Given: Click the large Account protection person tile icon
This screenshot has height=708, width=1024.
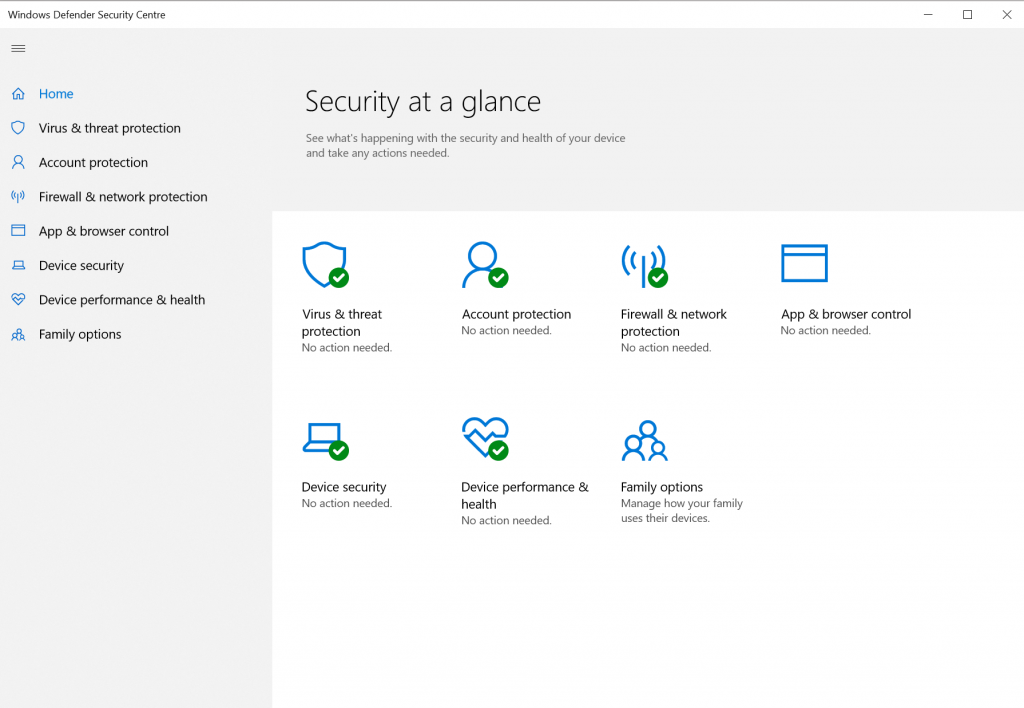Looking at the screenshot, I should coord(485,265).
